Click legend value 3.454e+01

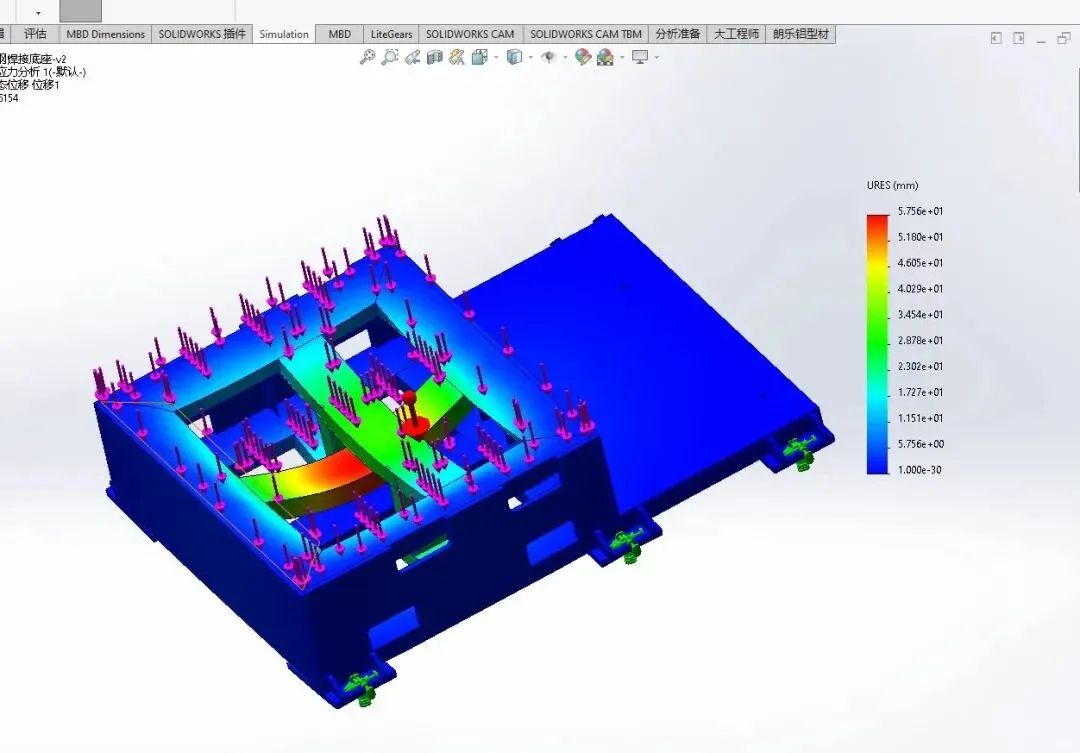click(920, 314)
